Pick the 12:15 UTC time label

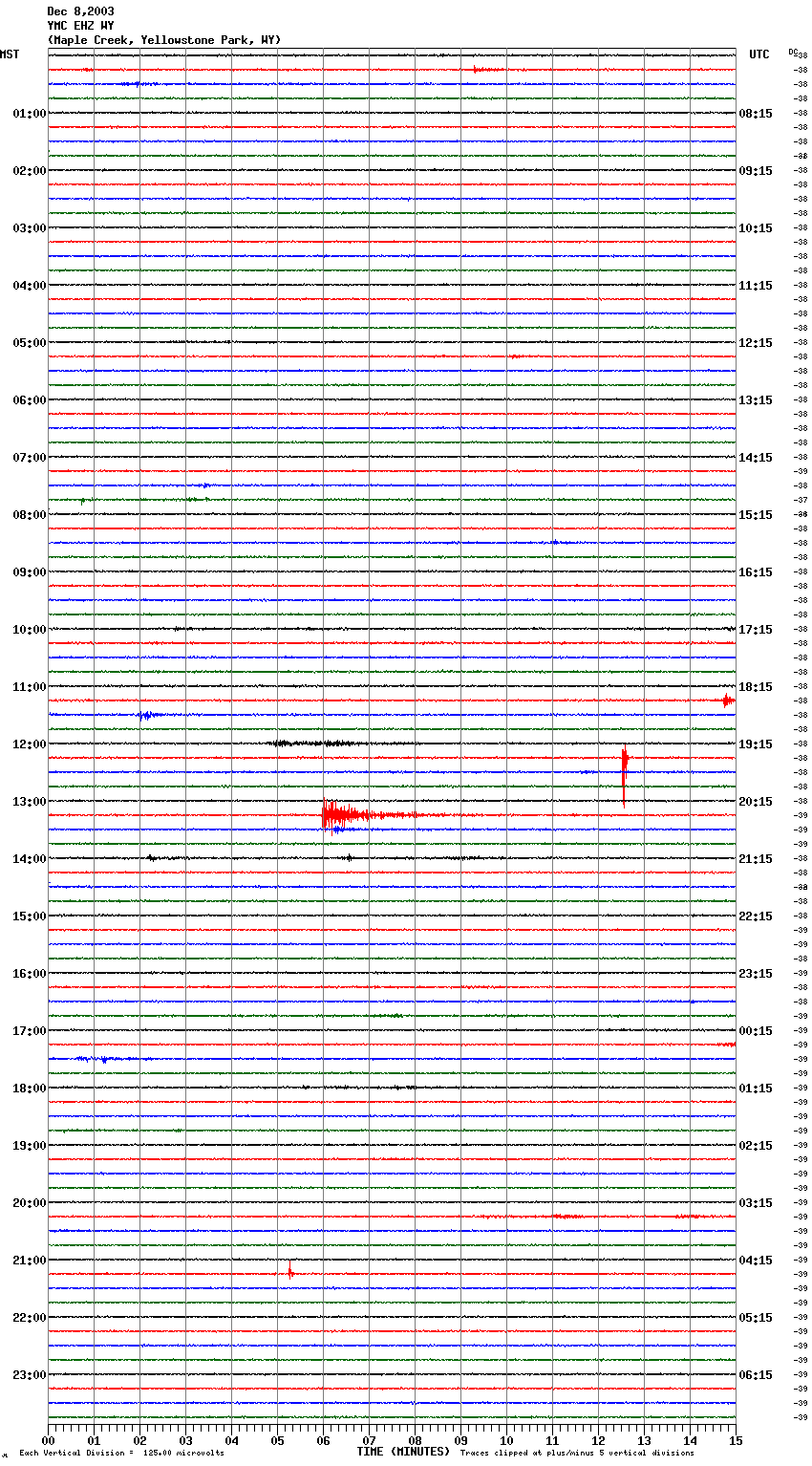pos(756,343)
